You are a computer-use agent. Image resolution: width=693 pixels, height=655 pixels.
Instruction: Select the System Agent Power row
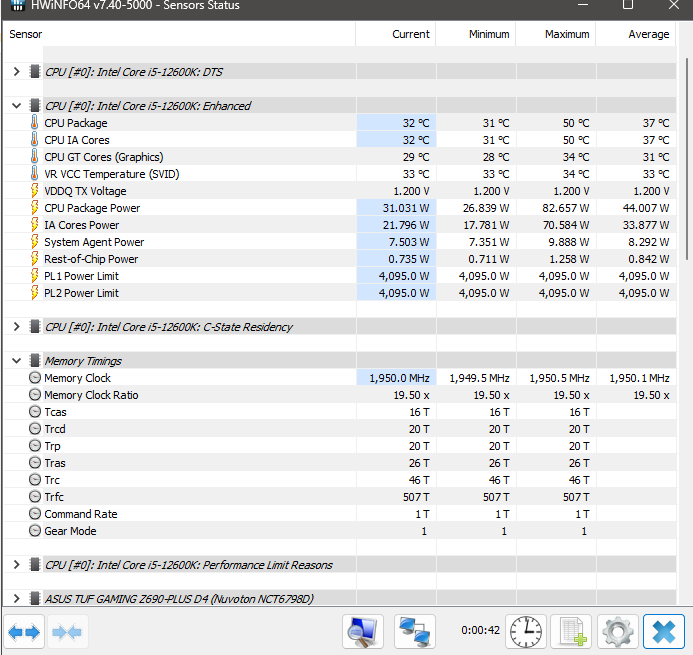pyautogui.click(x=340, y=242)
